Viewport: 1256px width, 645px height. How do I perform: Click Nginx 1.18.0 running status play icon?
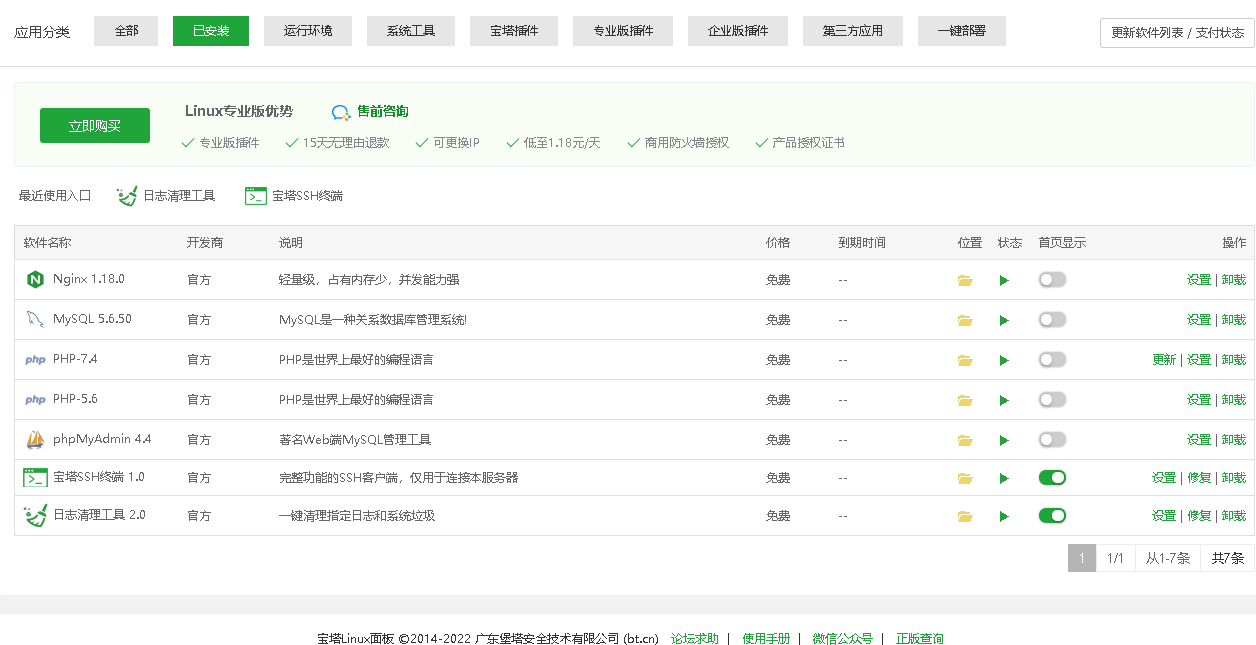point(1004,280)
